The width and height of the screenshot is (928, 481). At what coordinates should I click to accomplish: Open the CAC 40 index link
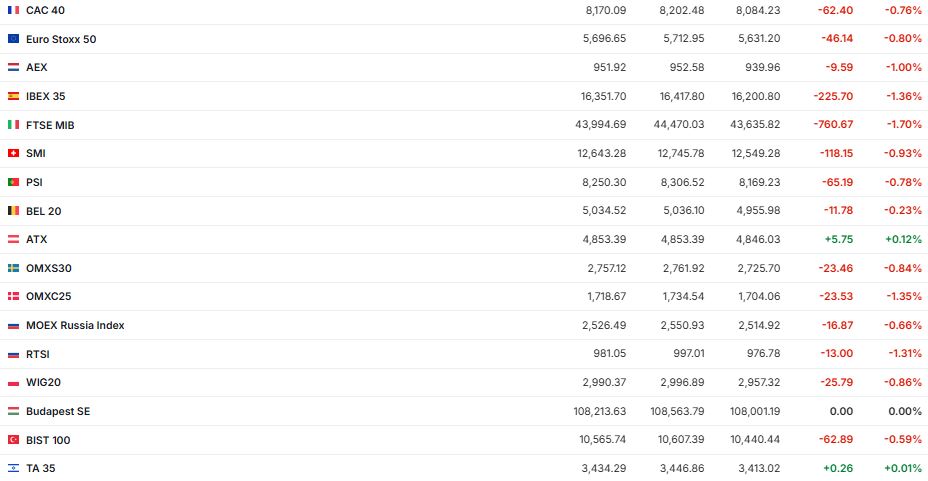click(x=45, y=10)
